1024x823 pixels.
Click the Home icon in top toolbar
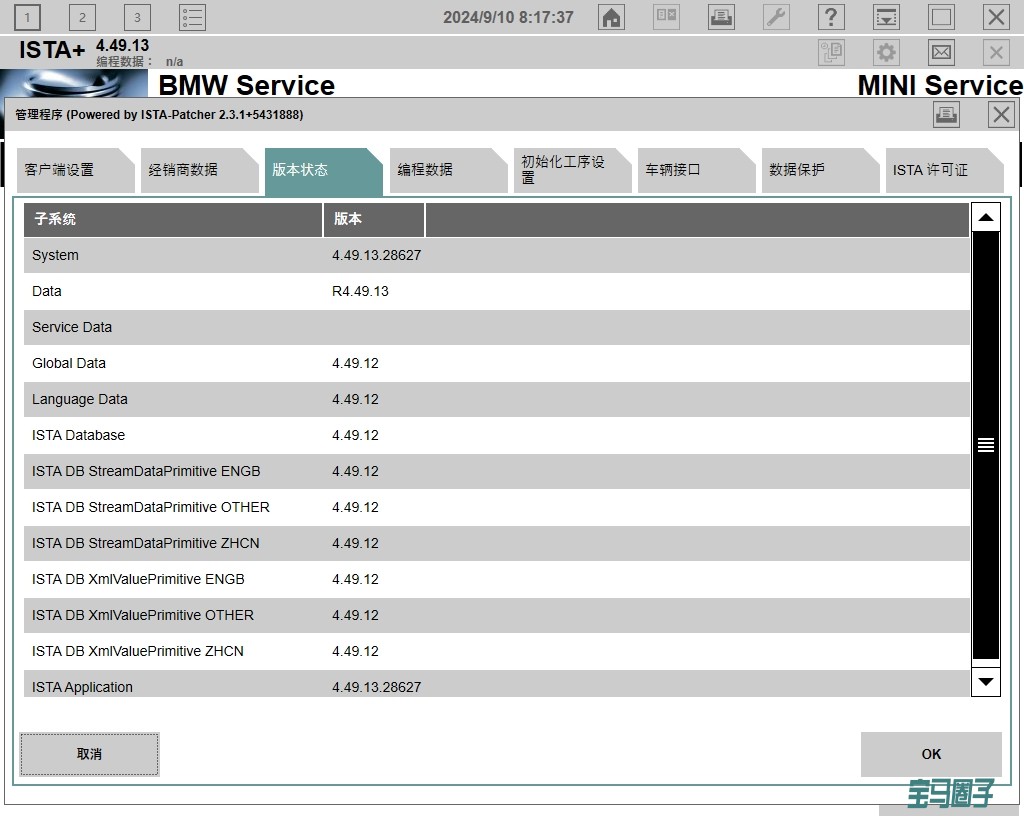(x=611, y=17)
